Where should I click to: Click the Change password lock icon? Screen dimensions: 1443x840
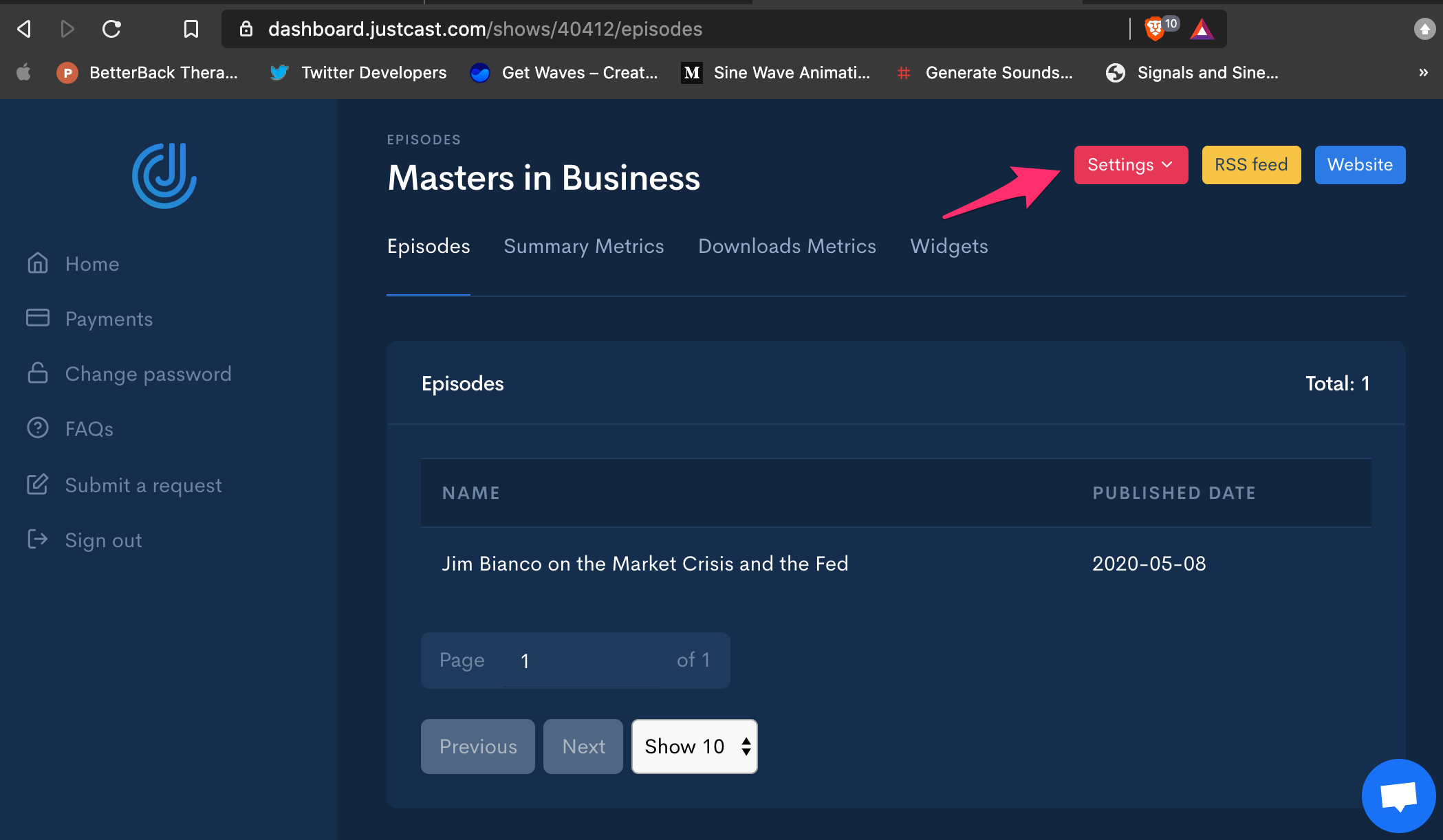click(38, 373)
